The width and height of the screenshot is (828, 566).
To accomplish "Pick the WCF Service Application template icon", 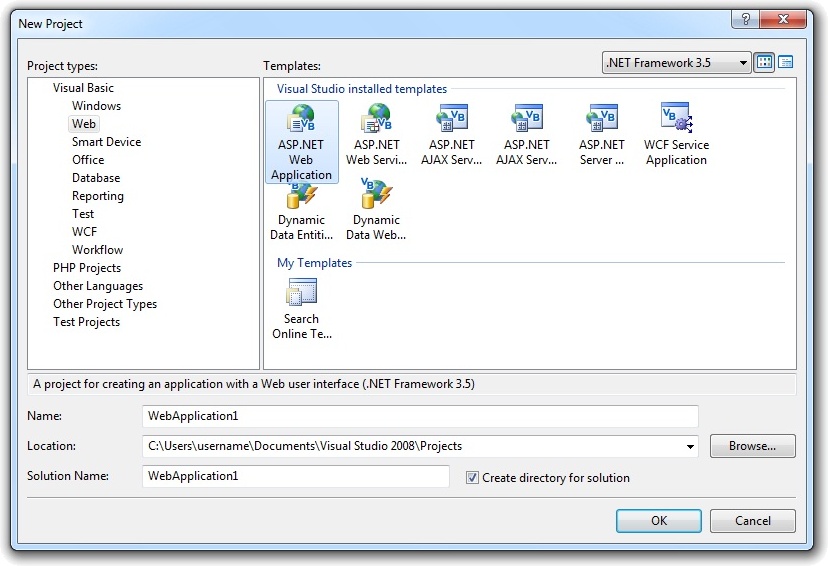I will click(676, 117).
